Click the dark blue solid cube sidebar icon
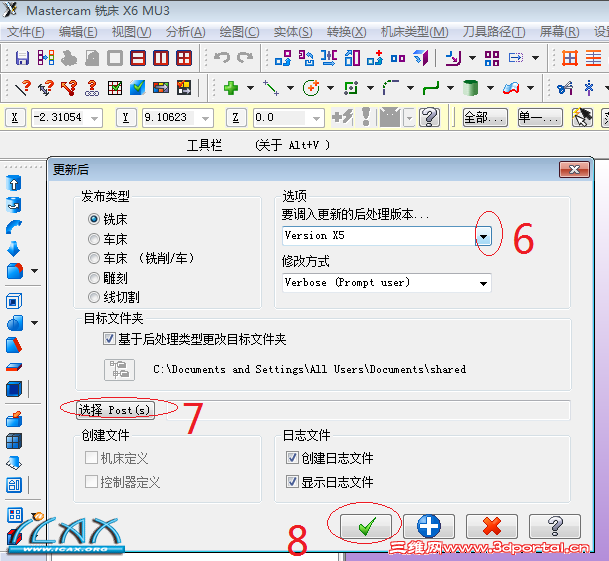This screenshot has height=561, width=609. click(14, 389)
